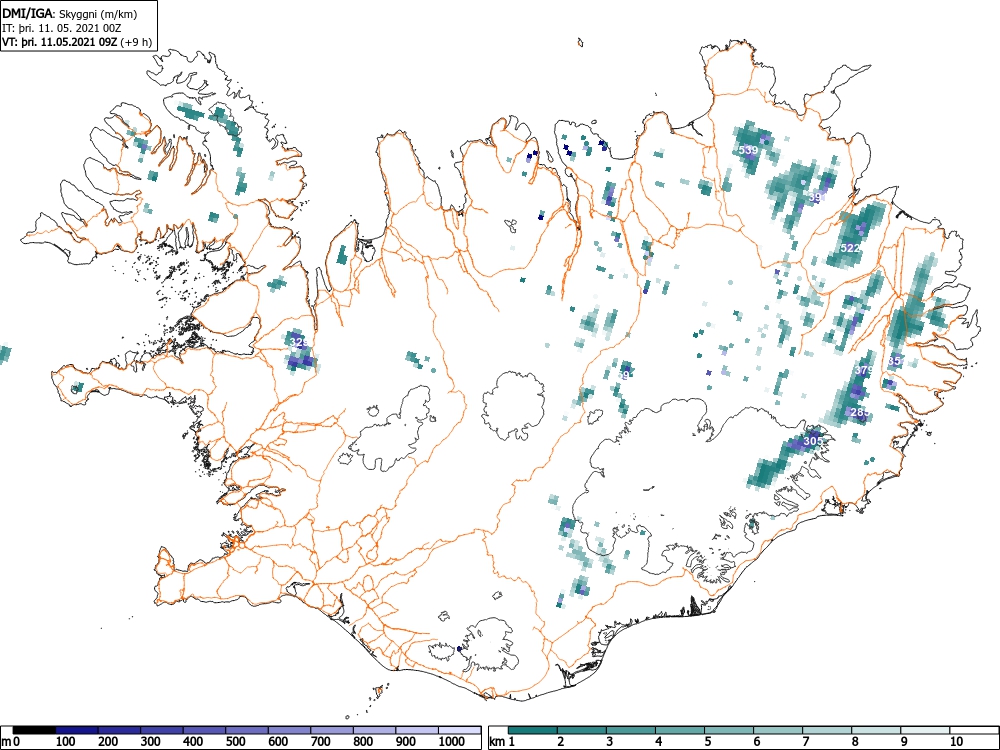
Task: Click the darkest teal swatch in km legend
Action: 533,730
